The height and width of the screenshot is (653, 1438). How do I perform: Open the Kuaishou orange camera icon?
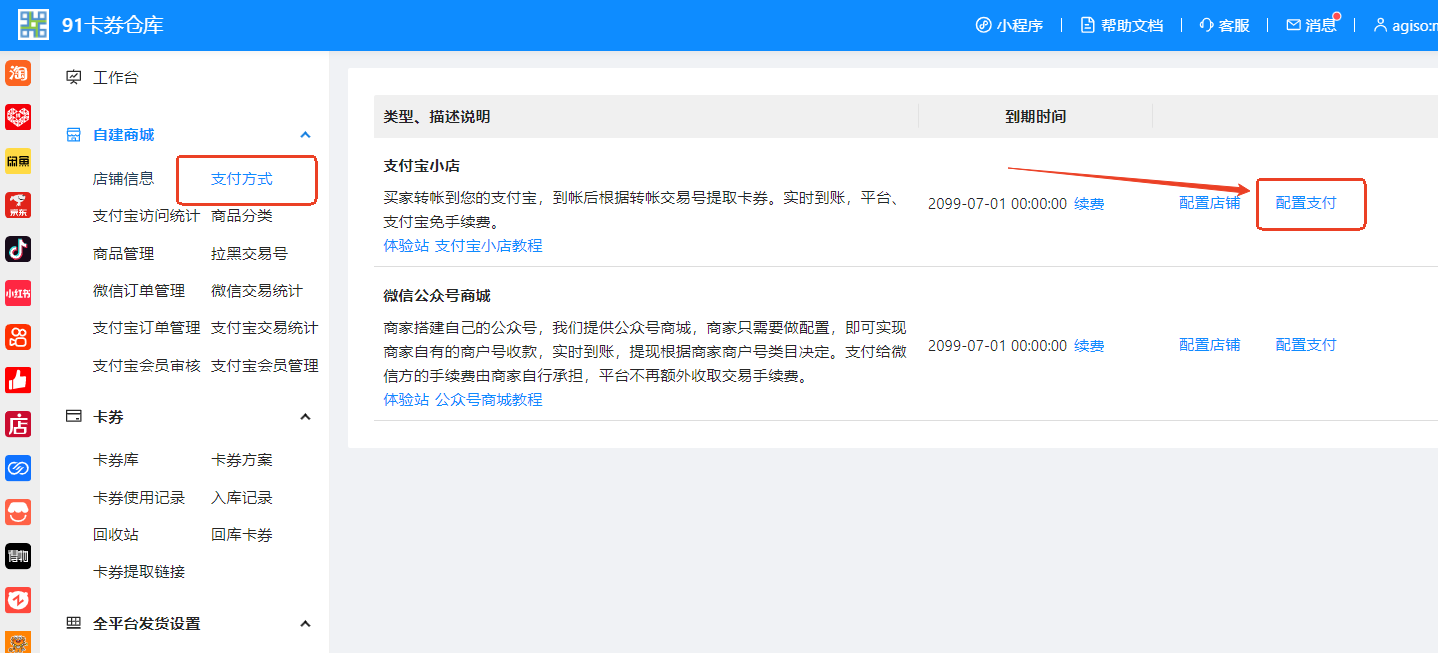click(18, 336)
